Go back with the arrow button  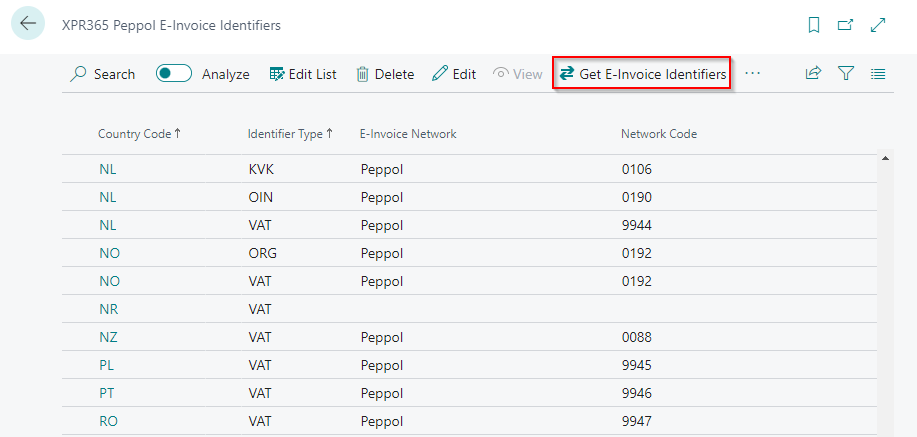point(27,23)
